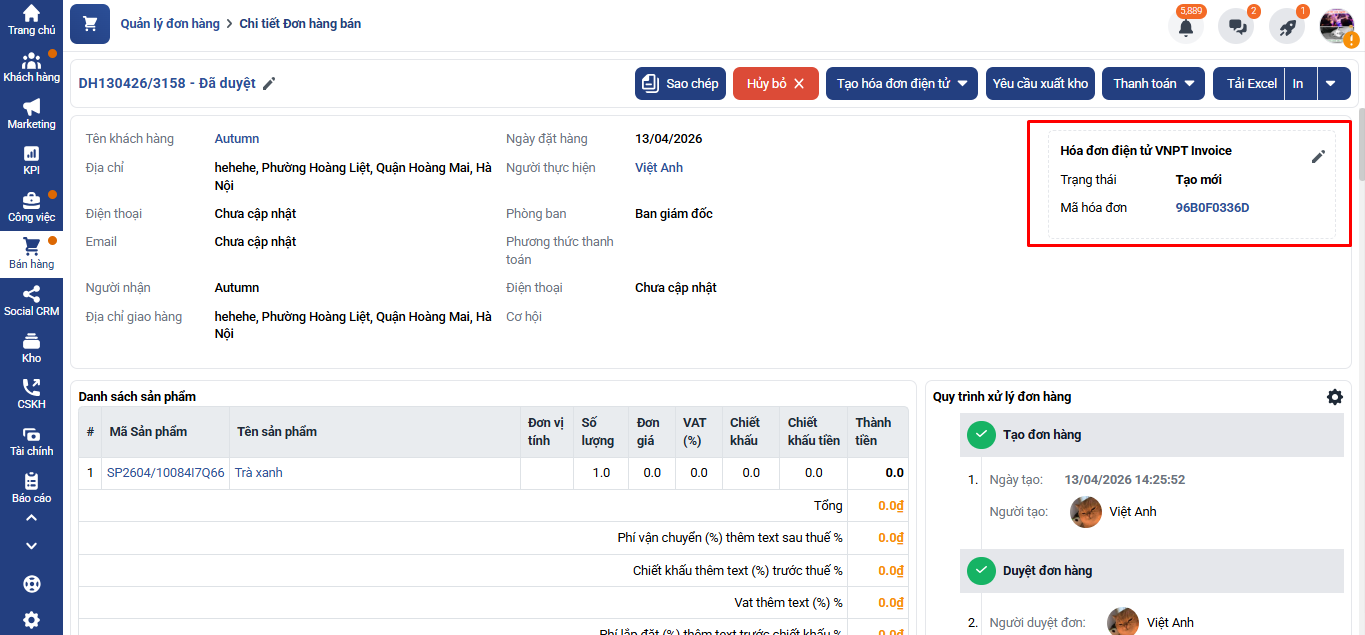
Task: Open the chat messages icon
Action: [x=1236, y=27]
